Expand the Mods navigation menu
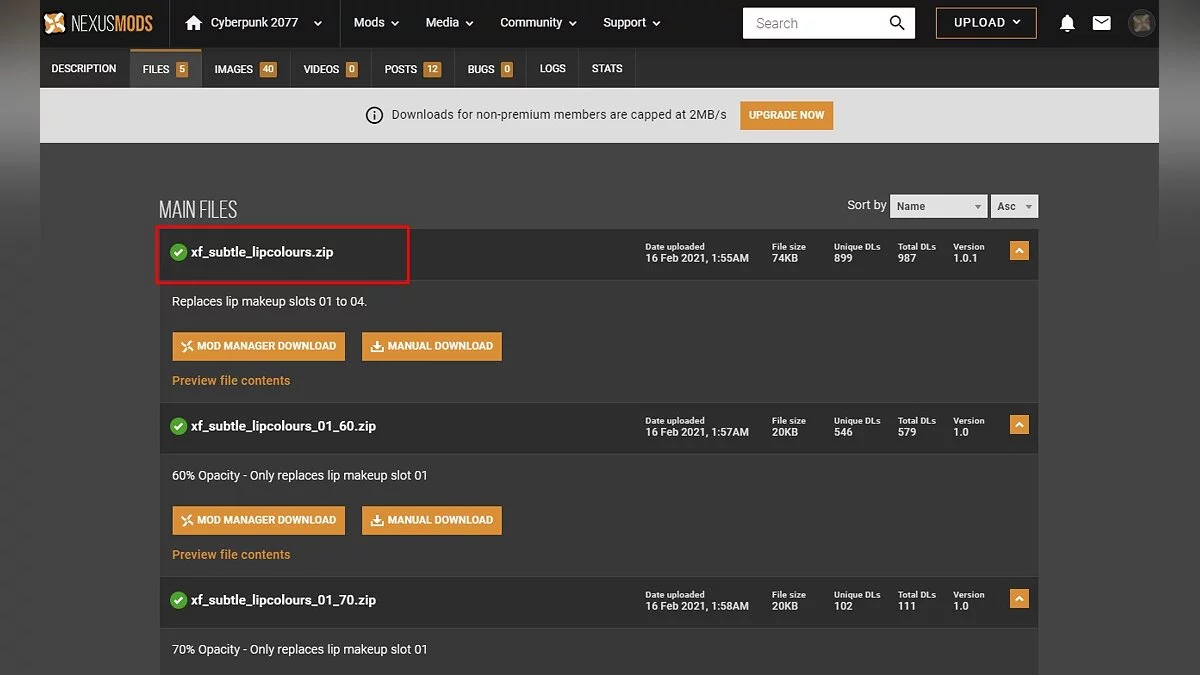Viewport: 1200px width, 675px height. [x=376, y=23]
